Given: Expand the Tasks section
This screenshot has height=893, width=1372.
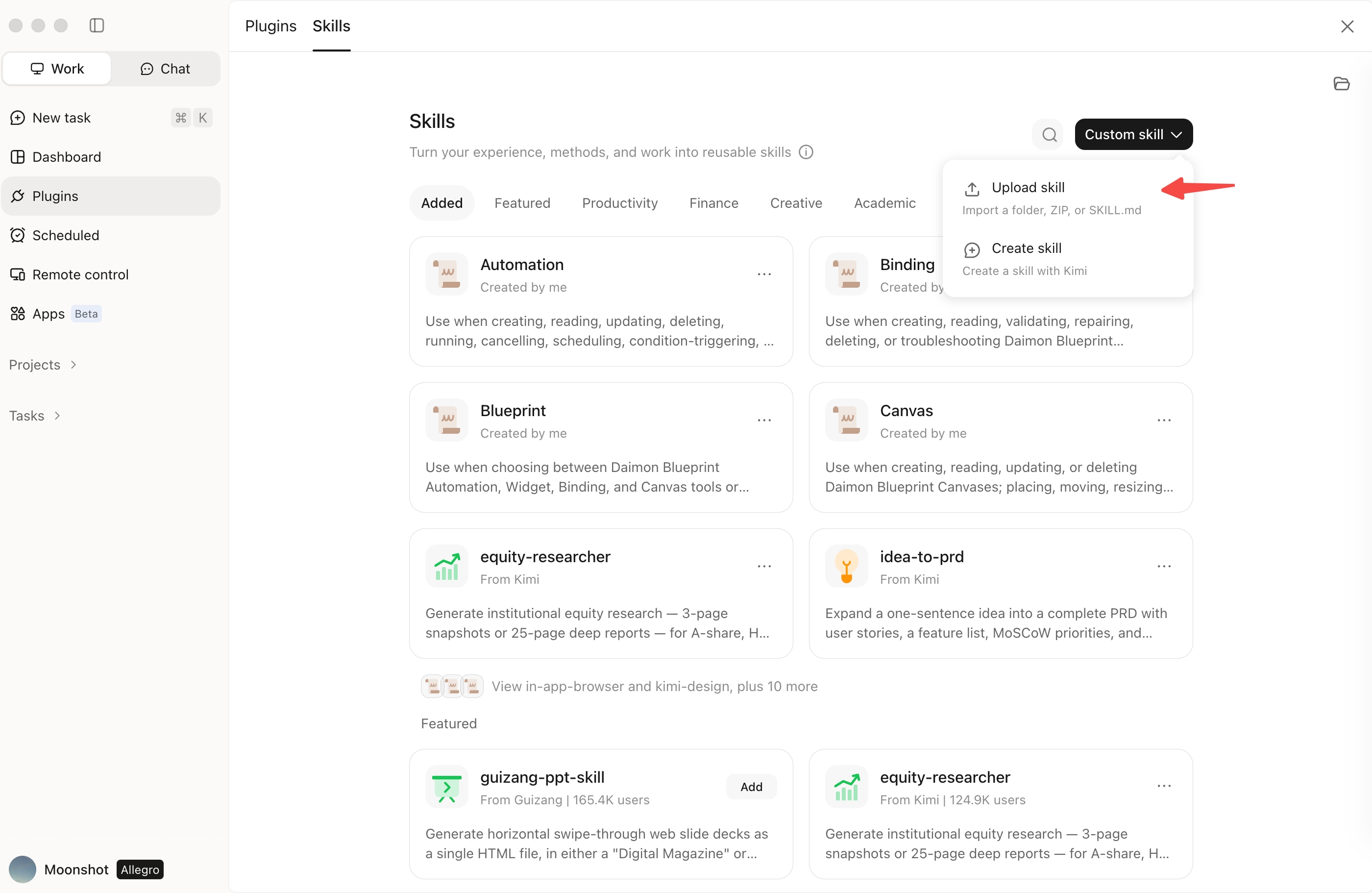Looking at the screenshot, I should point(35,416).
